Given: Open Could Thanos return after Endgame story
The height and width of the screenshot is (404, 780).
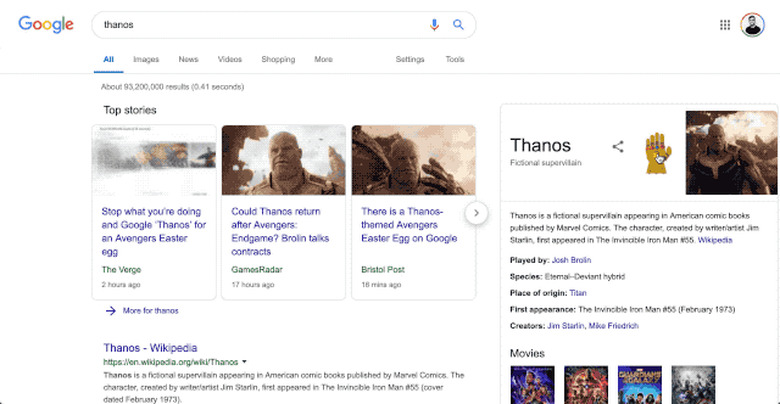Looking at the screenshot, I should (x=280, y=231).
